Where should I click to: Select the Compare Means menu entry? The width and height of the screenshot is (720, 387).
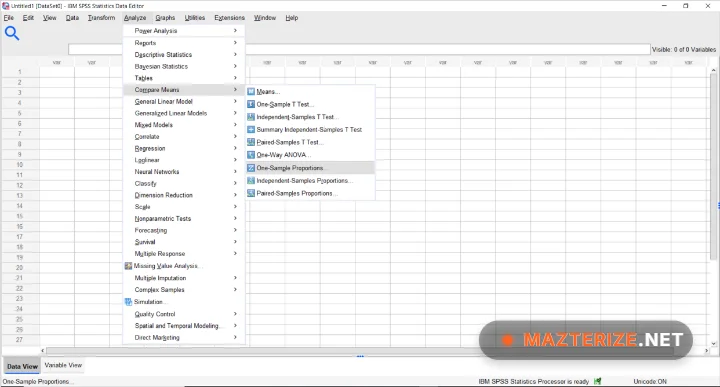click(184, 90)
